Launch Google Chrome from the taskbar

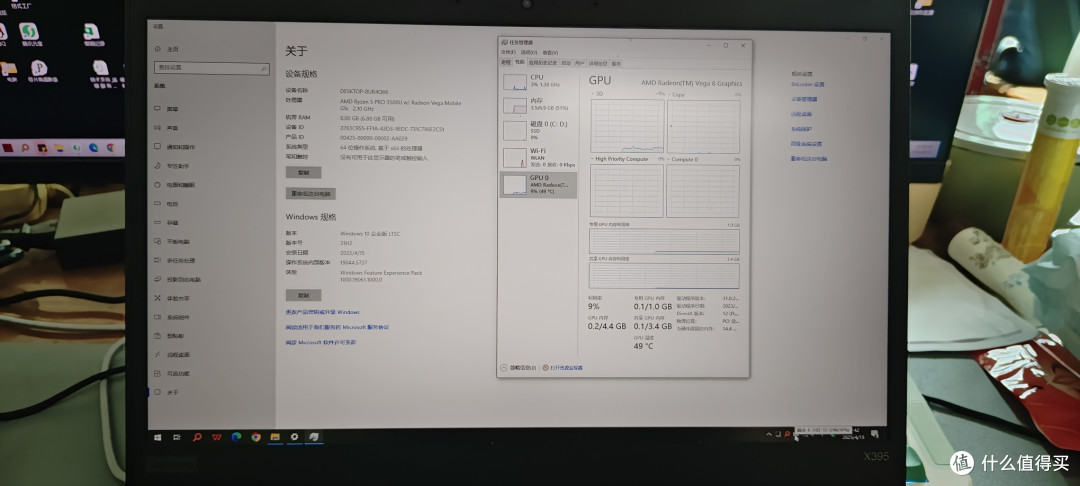(x=256, y=436)
